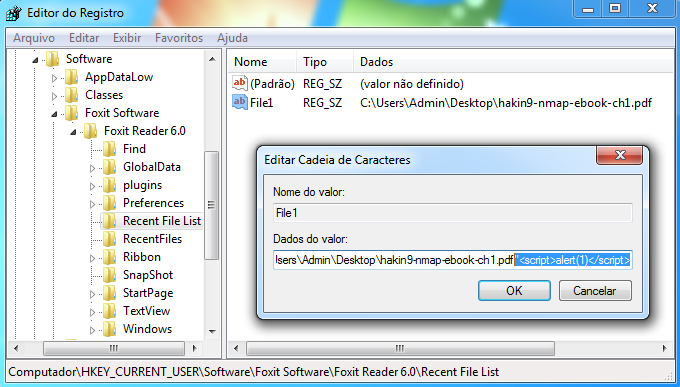Click the RecentFiles folder icon
This screenshot has width=680, height=387.
pyautogui.click(x=110, y=239)
